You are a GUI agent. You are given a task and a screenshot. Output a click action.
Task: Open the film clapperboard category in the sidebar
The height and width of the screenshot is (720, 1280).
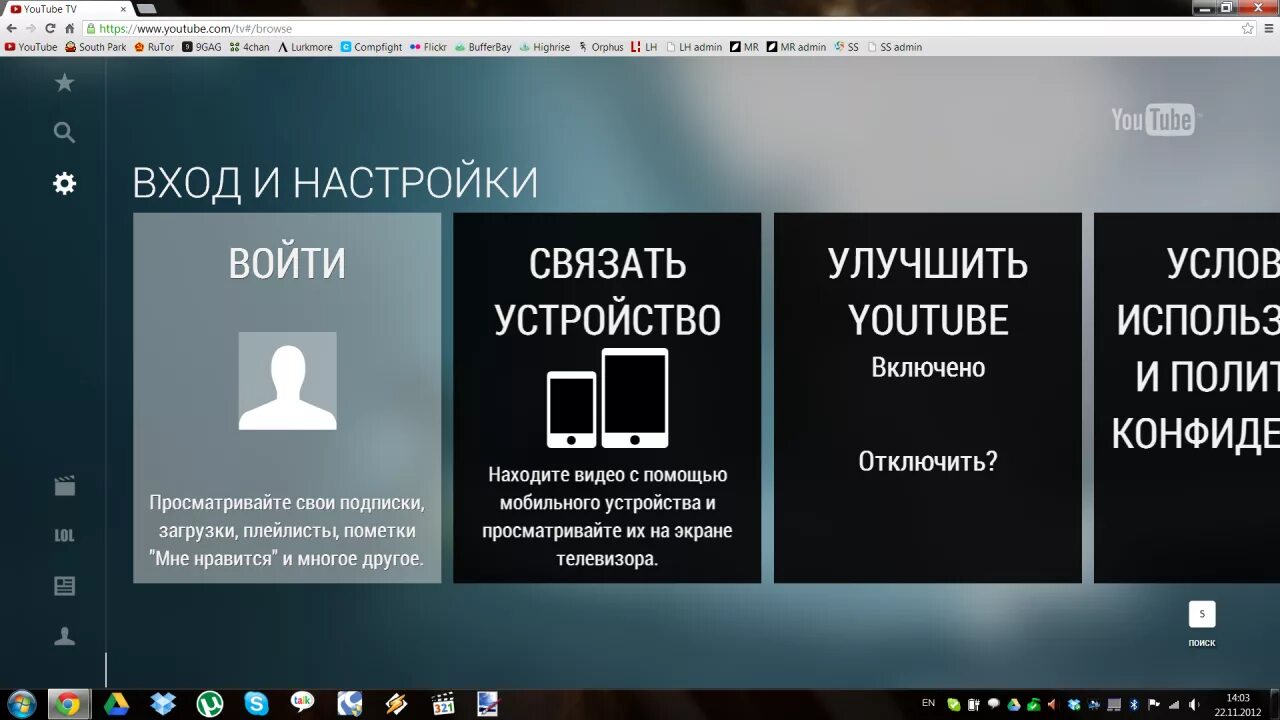tap(64, 486)
